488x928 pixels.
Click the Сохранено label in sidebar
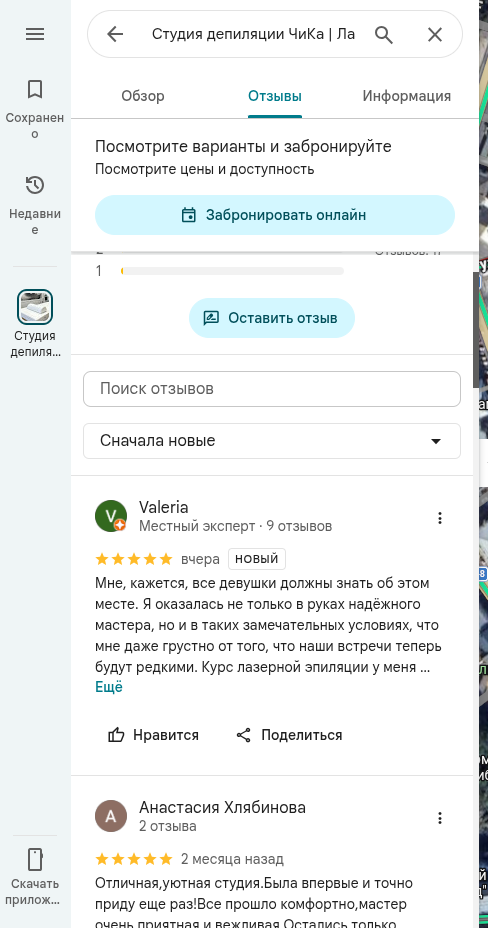click(35, 125)
